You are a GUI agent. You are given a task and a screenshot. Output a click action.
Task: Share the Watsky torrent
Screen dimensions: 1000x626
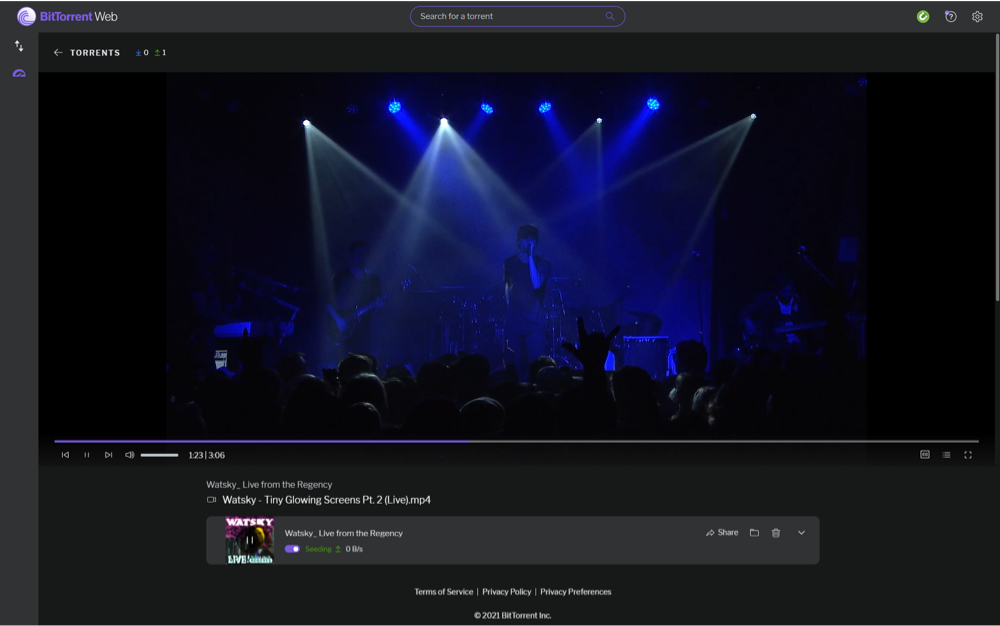point(722,532)
